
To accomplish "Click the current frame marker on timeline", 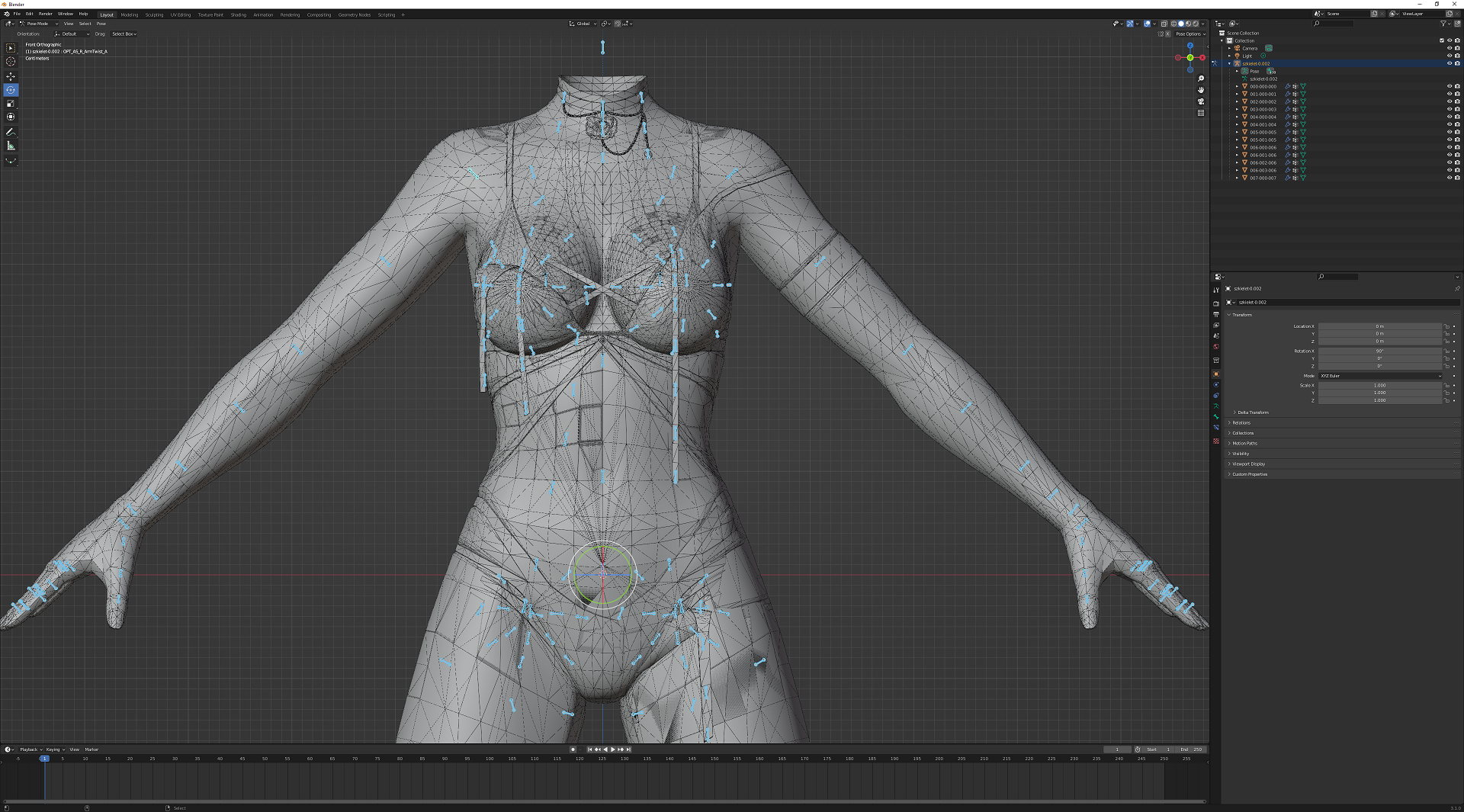I will point(44,759).
